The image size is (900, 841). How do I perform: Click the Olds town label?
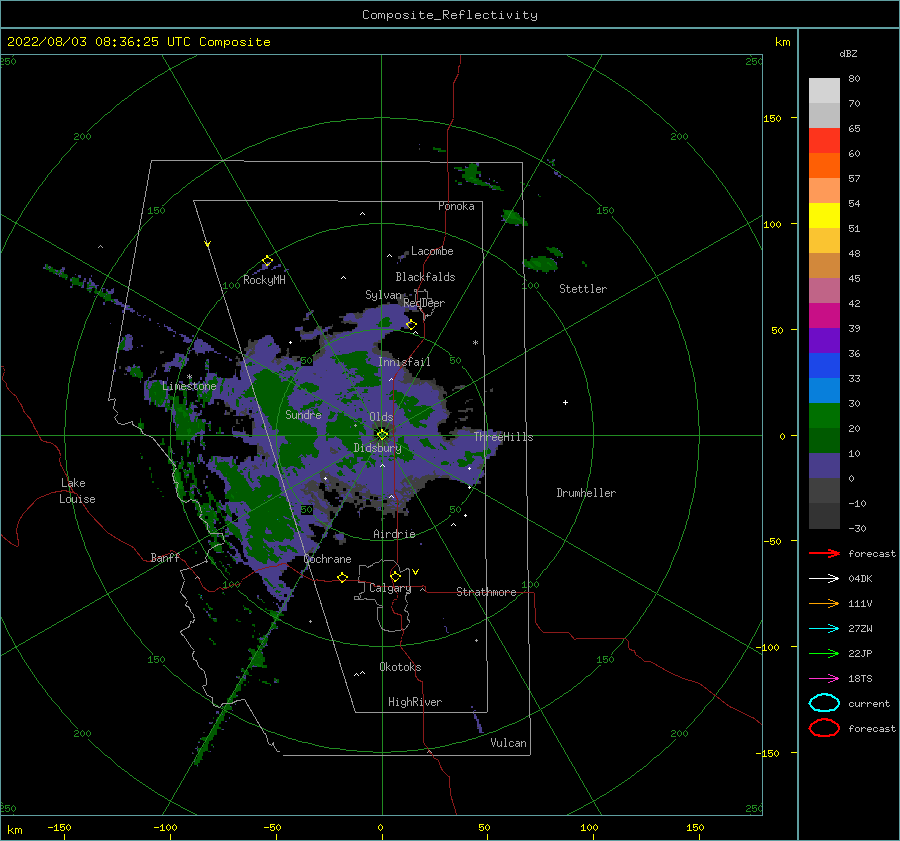click(x=381, y=417)
